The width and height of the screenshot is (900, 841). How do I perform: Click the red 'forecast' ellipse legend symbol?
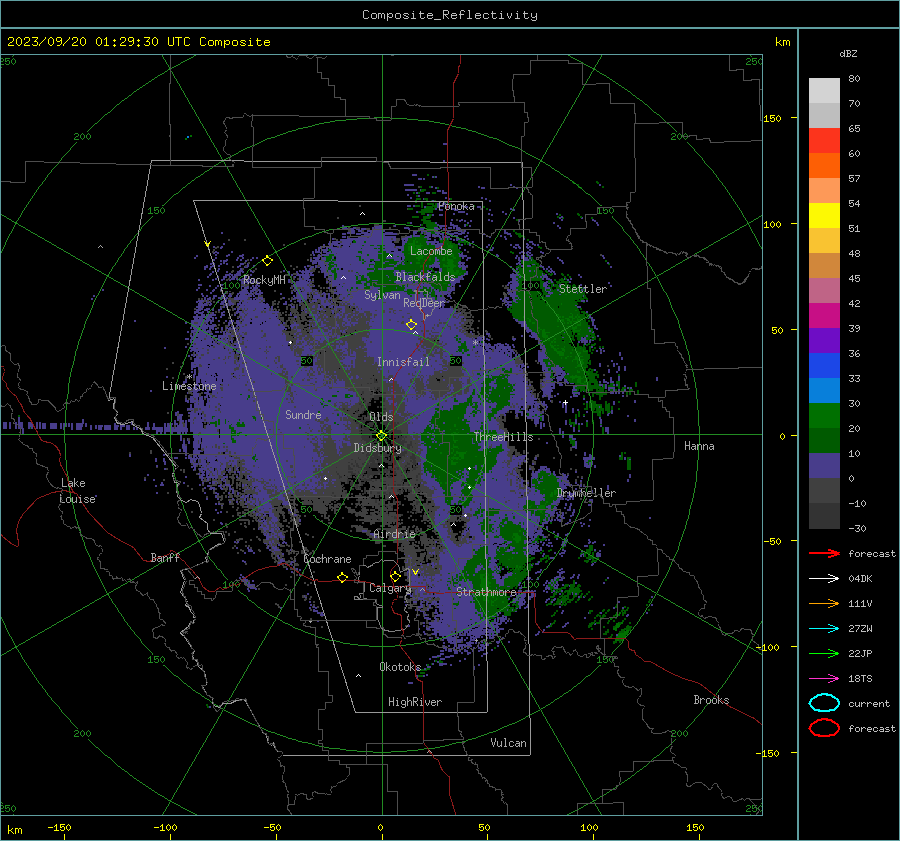point(824,728)
